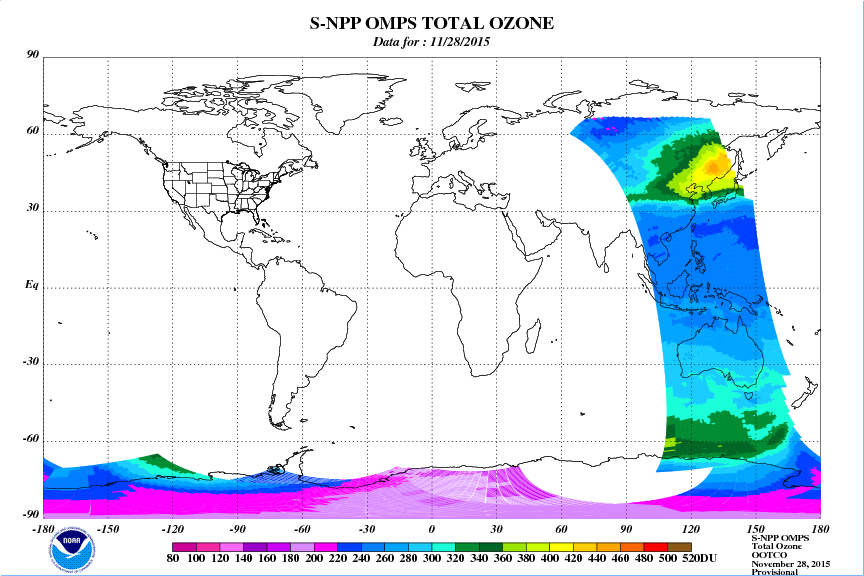Screen dimensions: 864x576
Task: Click the latitude '90' label at top left
Action: coord(33,55)
